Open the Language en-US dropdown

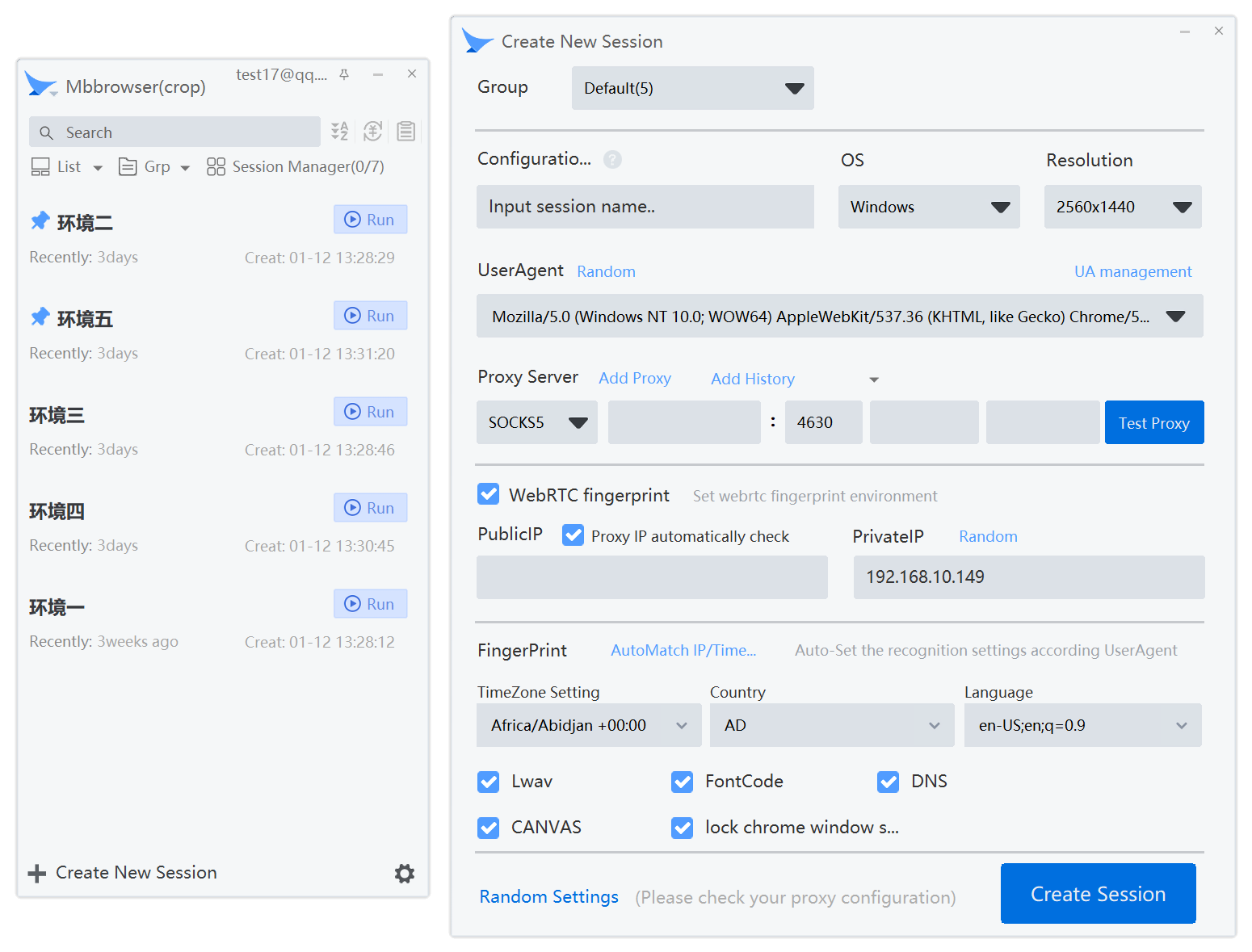pyautogui.click(x=1083, y=725)
